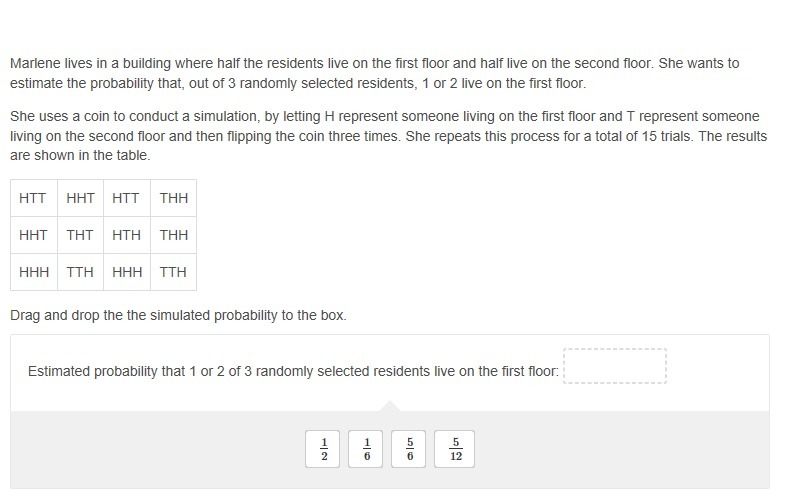Click the paragraph starting 'Marlene lives in a building'

[x=375, y=73]
